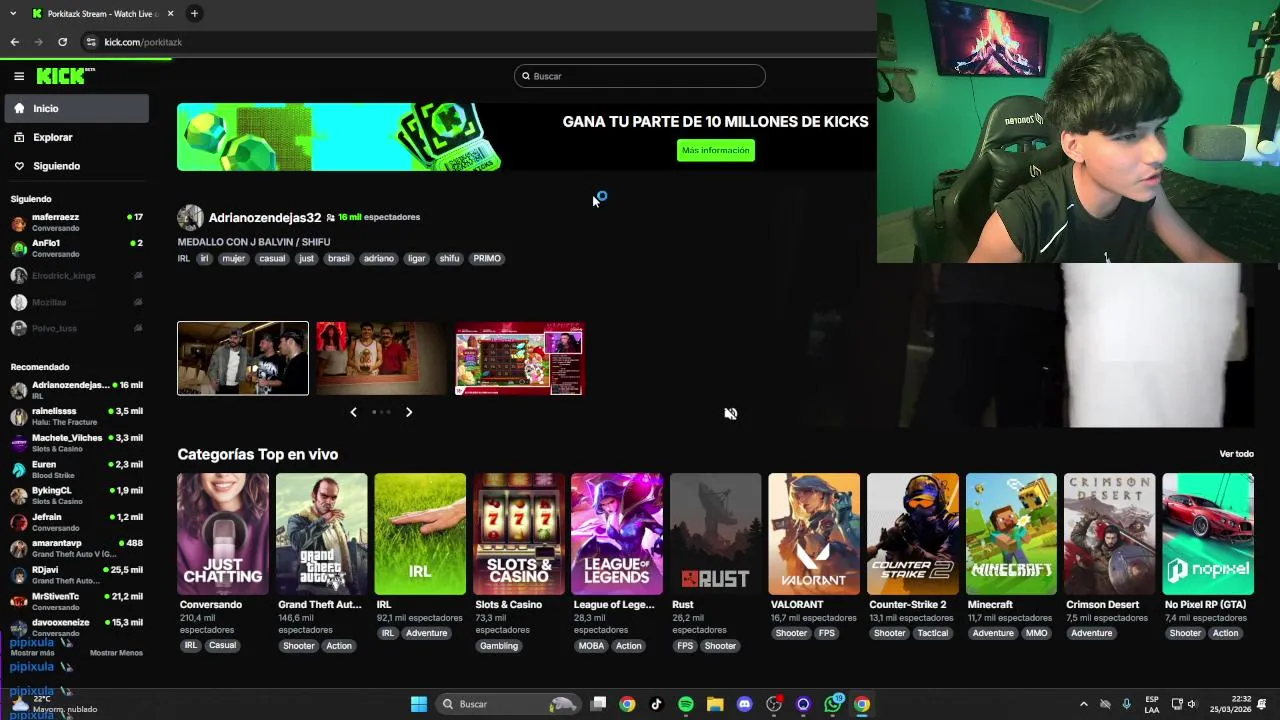Select first featured stream thumbnail

click(x=243, y=358)
